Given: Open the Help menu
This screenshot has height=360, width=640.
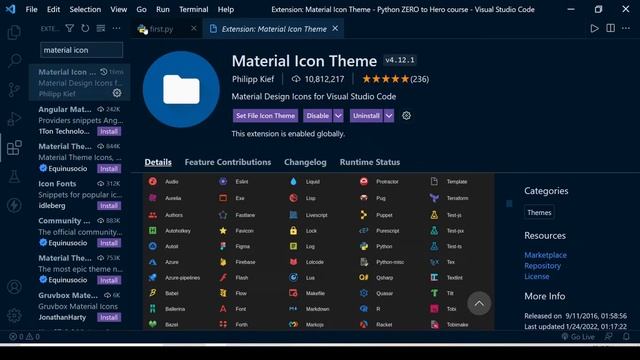Looking at the screenshot, I should click(226, 9).
